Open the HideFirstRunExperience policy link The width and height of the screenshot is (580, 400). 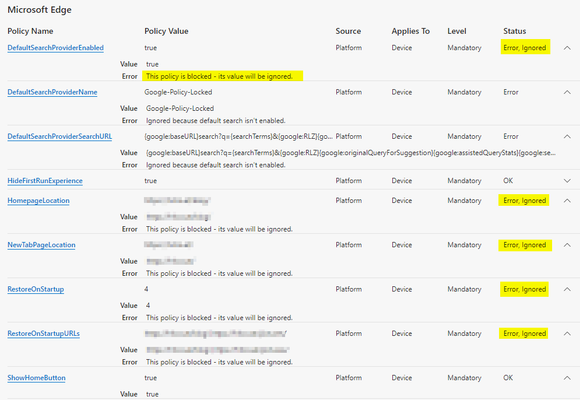[x=45, y=181]
